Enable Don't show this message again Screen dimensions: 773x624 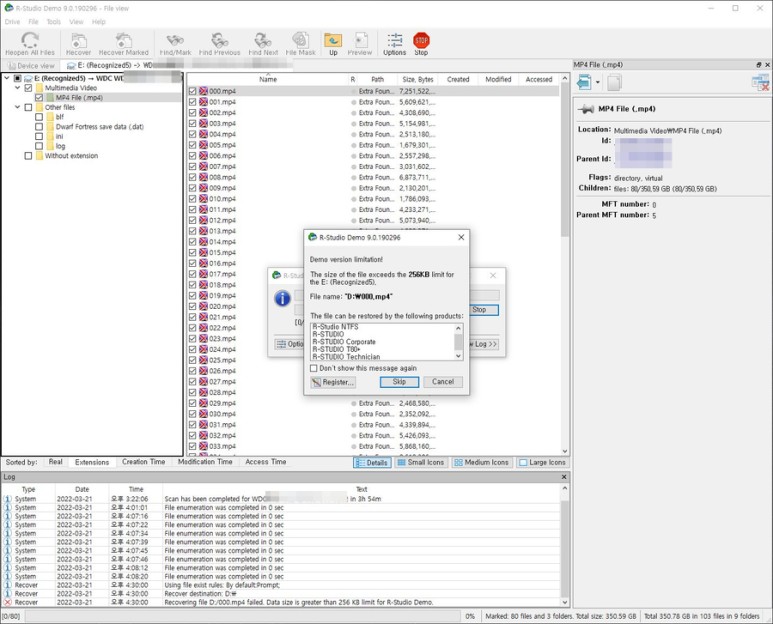[314, 368]
